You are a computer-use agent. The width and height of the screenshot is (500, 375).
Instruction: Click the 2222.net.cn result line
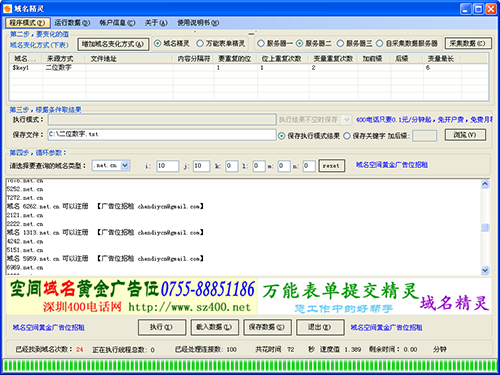point(25,224)
